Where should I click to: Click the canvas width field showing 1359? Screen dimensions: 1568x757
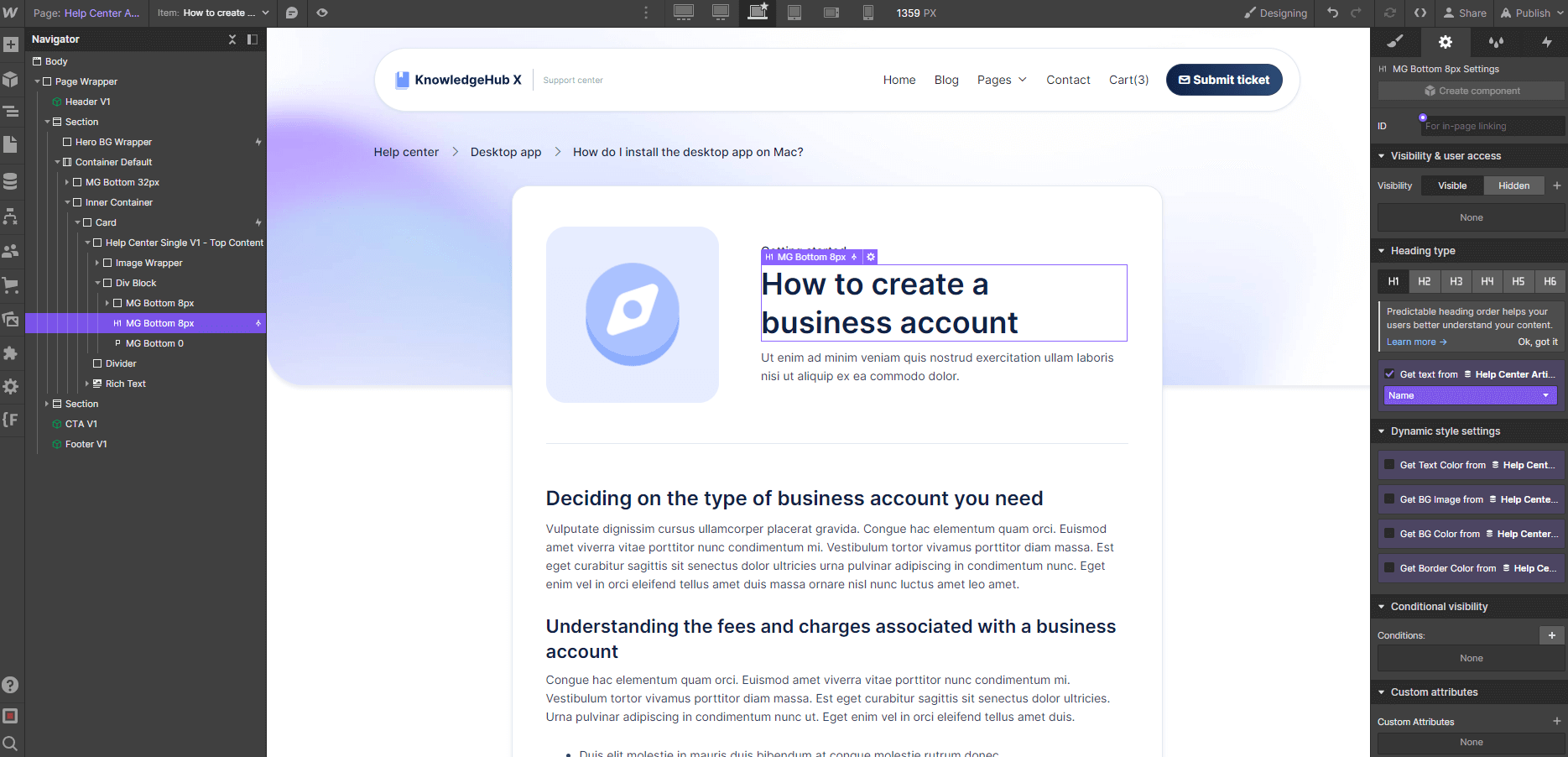pyautogui.click(x=915, y=13)
